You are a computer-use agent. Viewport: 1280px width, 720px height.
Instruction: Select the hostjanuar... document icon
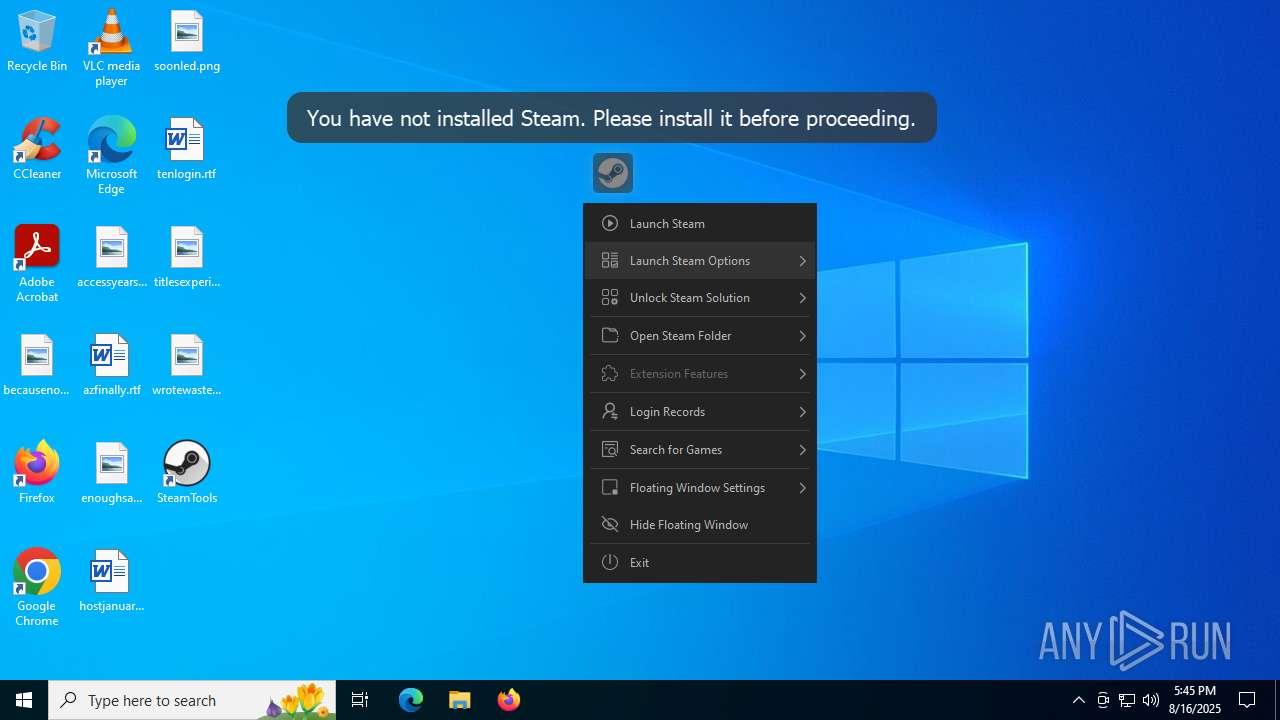(x=111, y=581)
